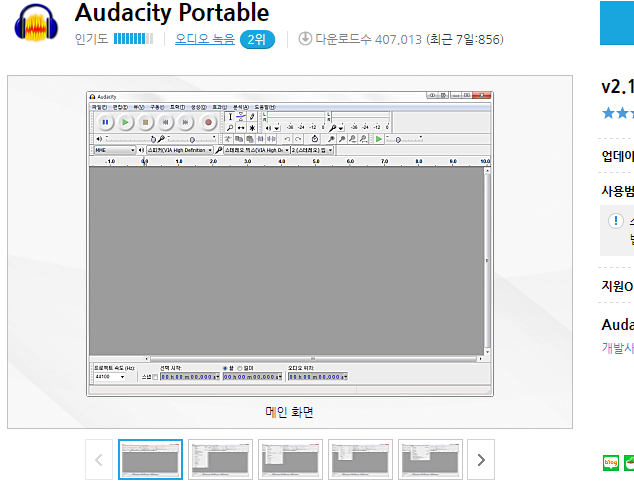
Task: Open the 2 (스테레오) channels dropdown
Action: [312, 150]
